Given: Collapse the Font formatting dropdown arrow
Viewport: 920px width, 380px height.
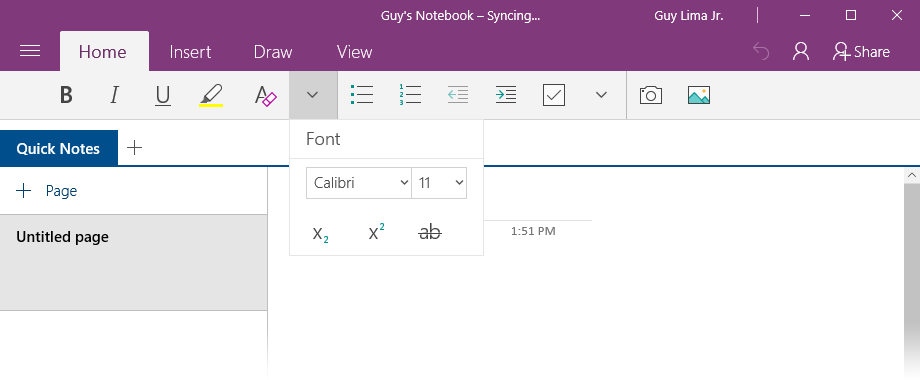Looking at the screenshot, I should click(x=313, y=95).
